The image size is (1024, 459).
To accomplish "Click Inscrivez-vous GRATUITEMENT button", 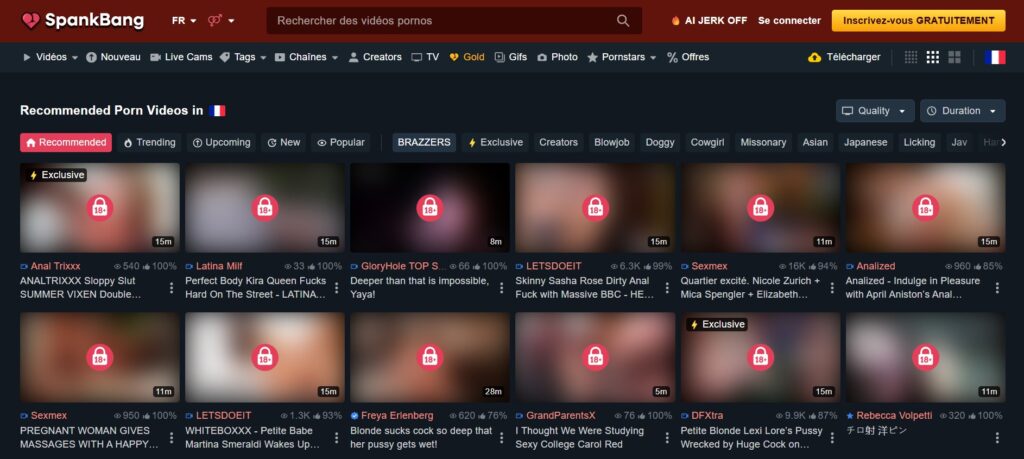I will (918, 20).
